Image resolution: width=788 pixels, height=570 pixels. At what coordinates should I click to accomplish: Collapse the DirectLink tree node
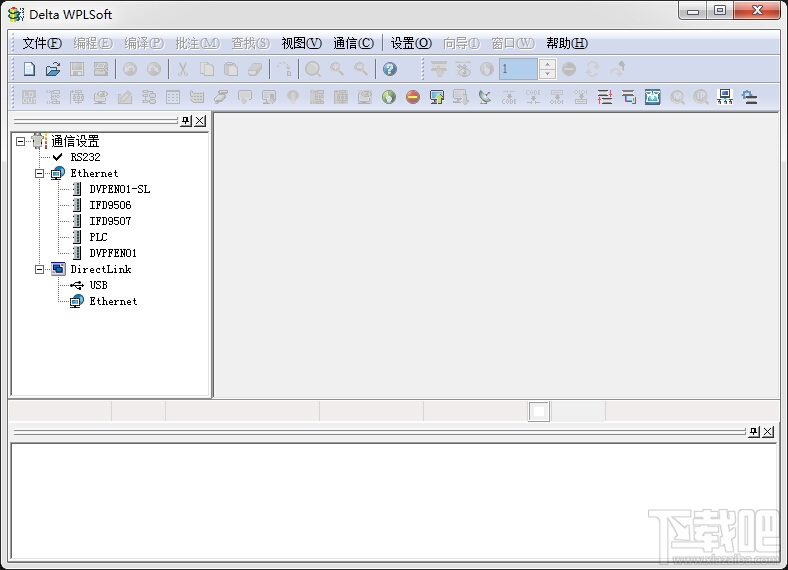[39, 269]
